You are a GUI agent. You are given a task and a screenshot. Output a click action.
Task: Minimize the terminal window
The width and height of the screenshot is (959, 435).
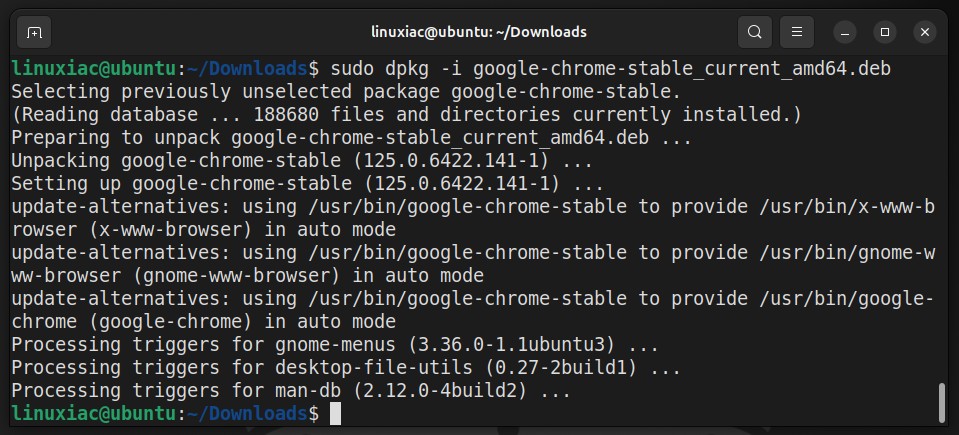pos(845,32)
